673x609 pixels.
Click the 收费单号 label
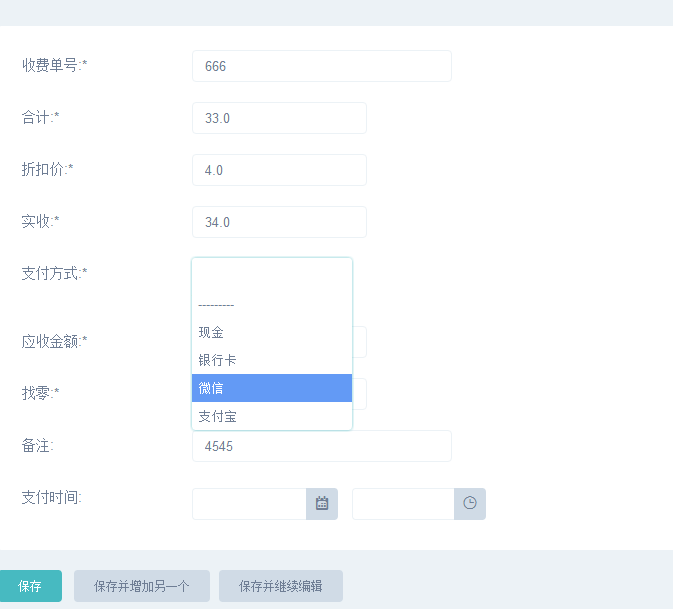[x=55, y=65]
